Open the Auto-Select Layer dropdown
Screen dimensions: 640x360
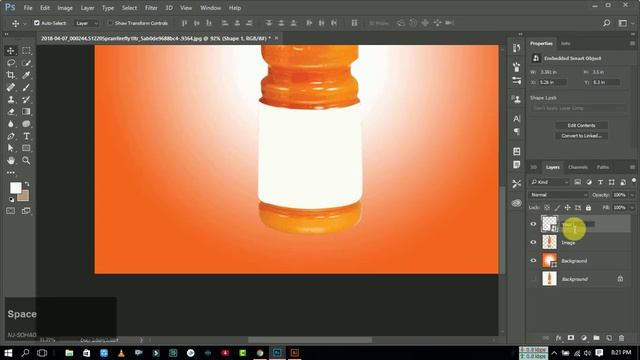tap(86, 23)
